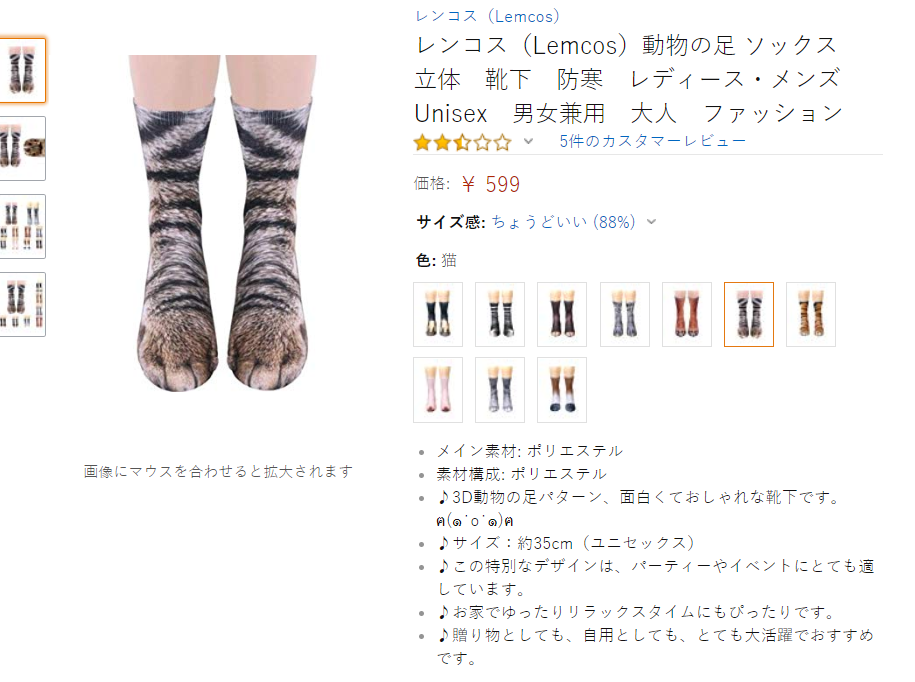Select the dark brown horse socks swatch
The height and width of the screenshot is (682, 915).
(562, 314)
